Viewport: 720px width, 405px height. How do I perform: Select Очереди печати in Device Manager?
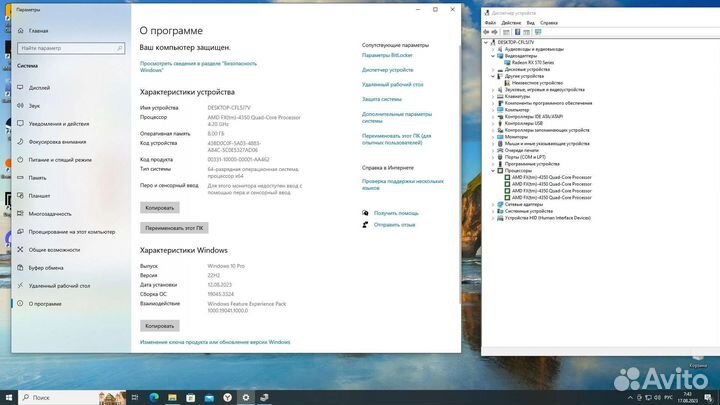[x=521, y=151]
